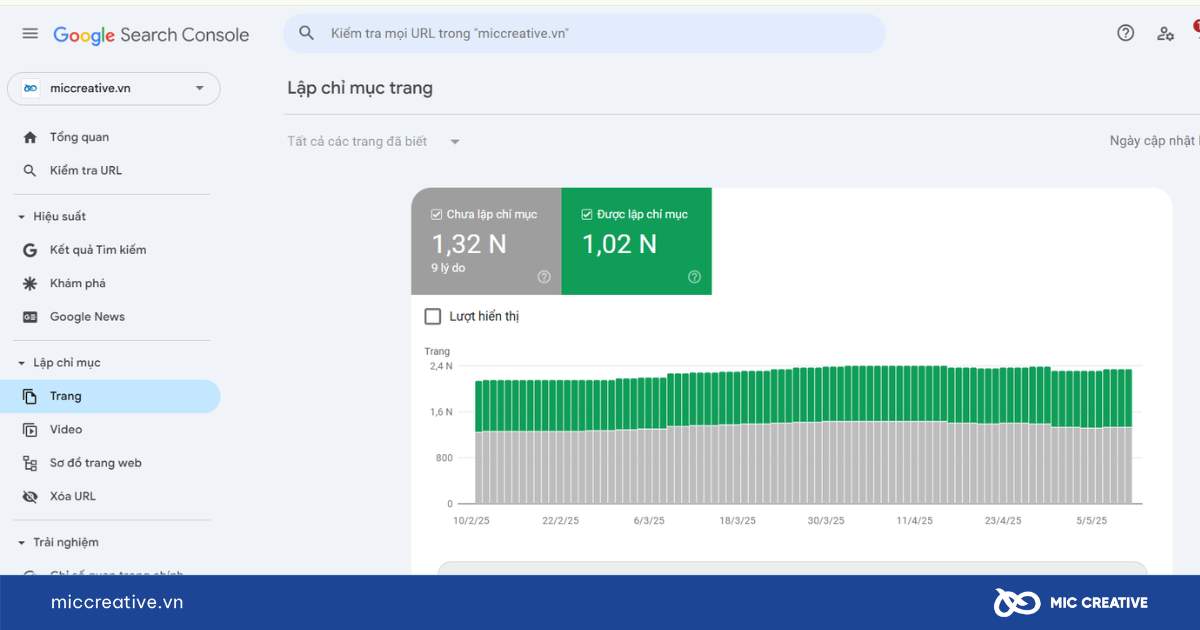
Task: Click the 11/4/25 date label
Action: pyautogui.click(x=914, y=521)
